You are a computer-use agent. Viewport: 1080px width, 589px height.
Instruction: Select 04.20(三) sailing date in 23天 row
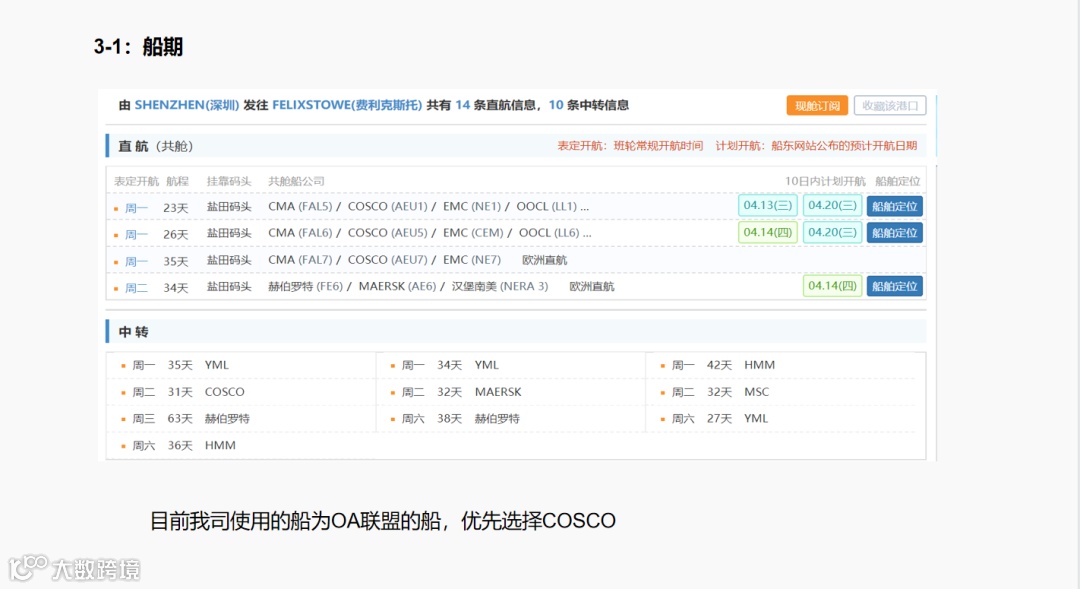coord(832,205)
